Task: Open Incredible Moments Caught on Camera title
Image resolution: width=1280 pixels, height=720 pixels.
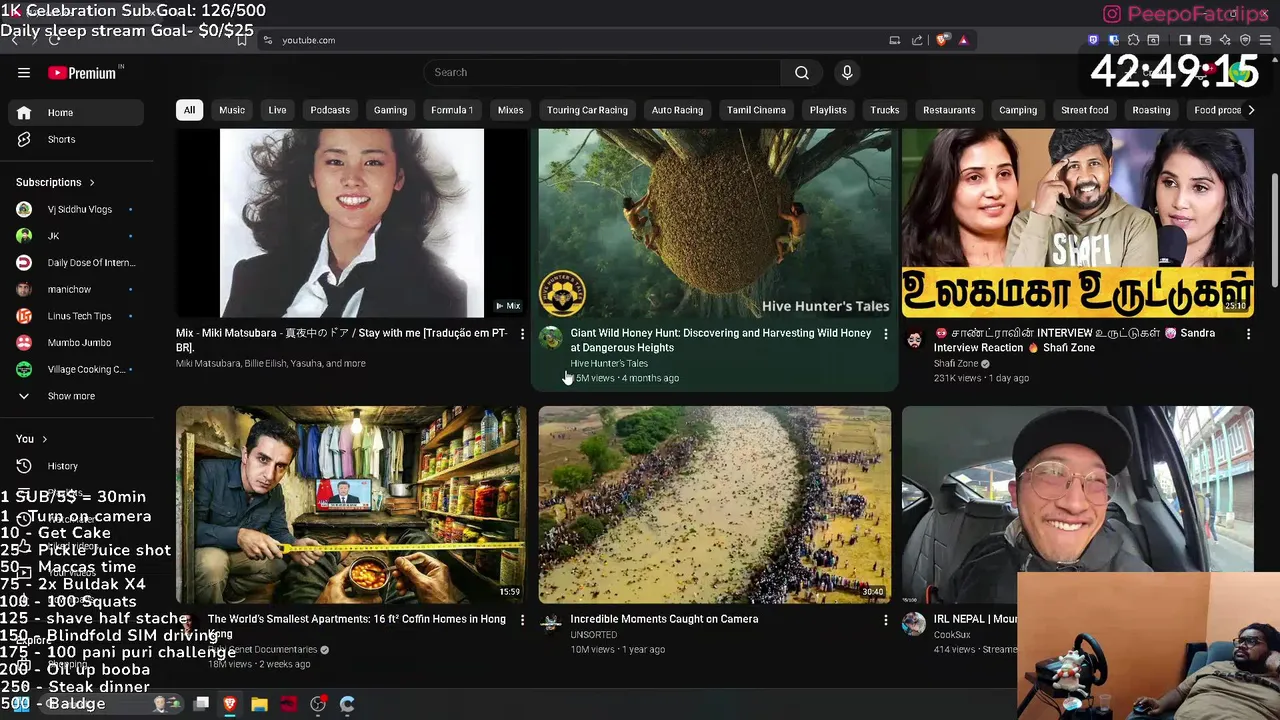Action: coord(664,619)
